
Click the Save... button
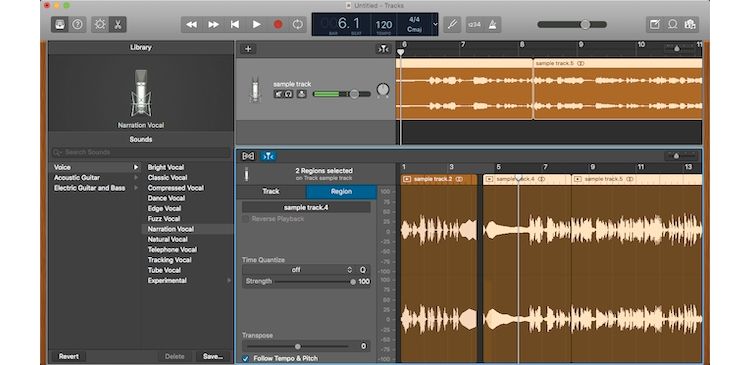click(213, 356)
